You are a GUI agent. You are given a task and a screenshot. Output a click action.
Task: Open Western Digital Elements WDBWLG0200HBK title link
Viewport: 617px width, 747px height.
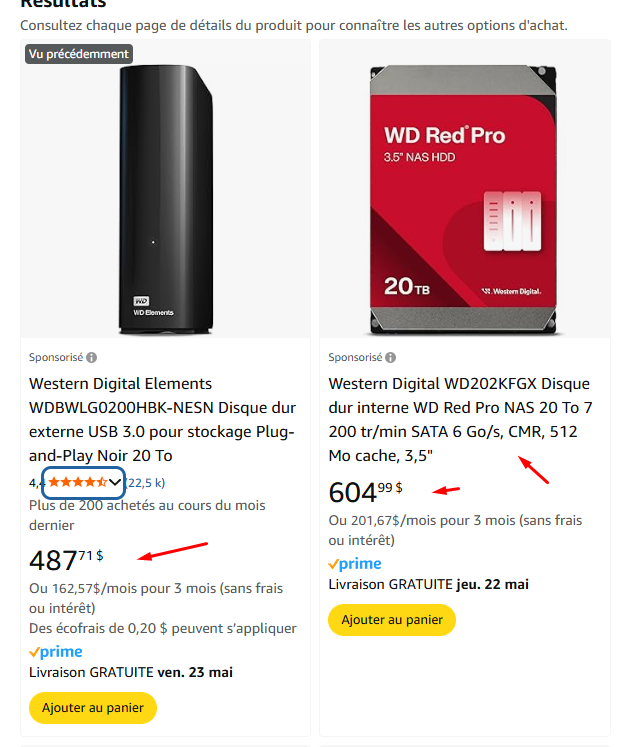pyautogui.click(x=162, y=420)
